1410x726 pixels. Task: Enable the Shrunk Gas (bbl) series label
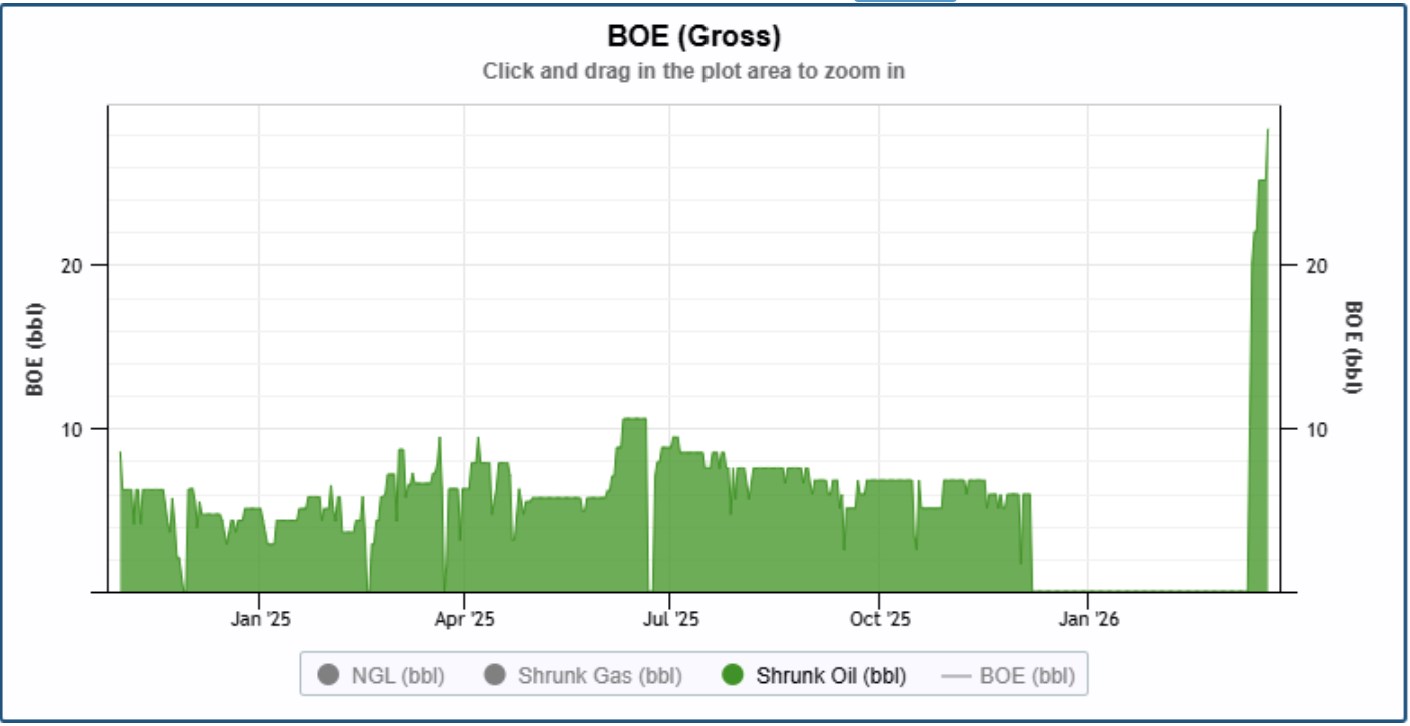coord(599,676)
